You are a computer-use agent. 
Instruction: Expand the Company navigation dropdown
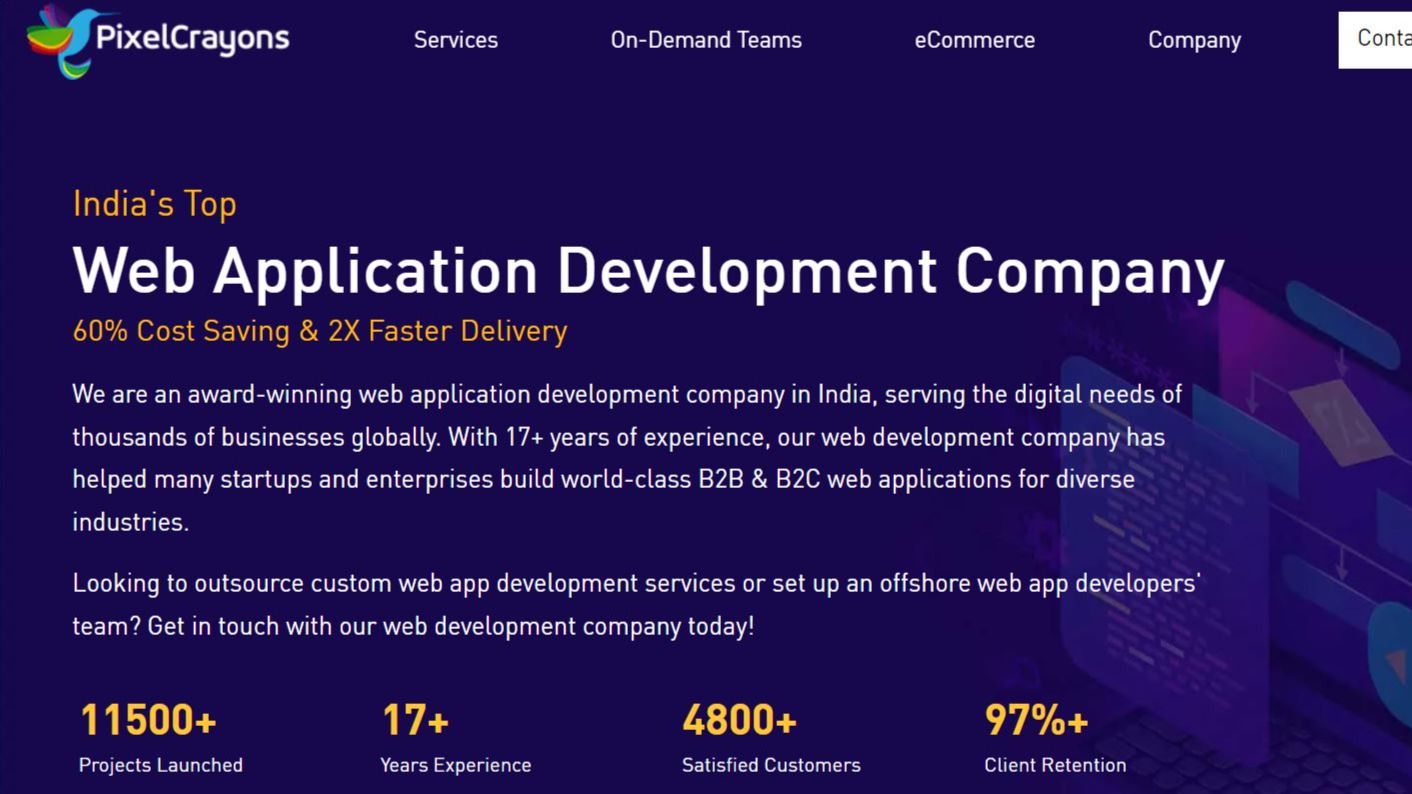click(x=1194, y=40)
